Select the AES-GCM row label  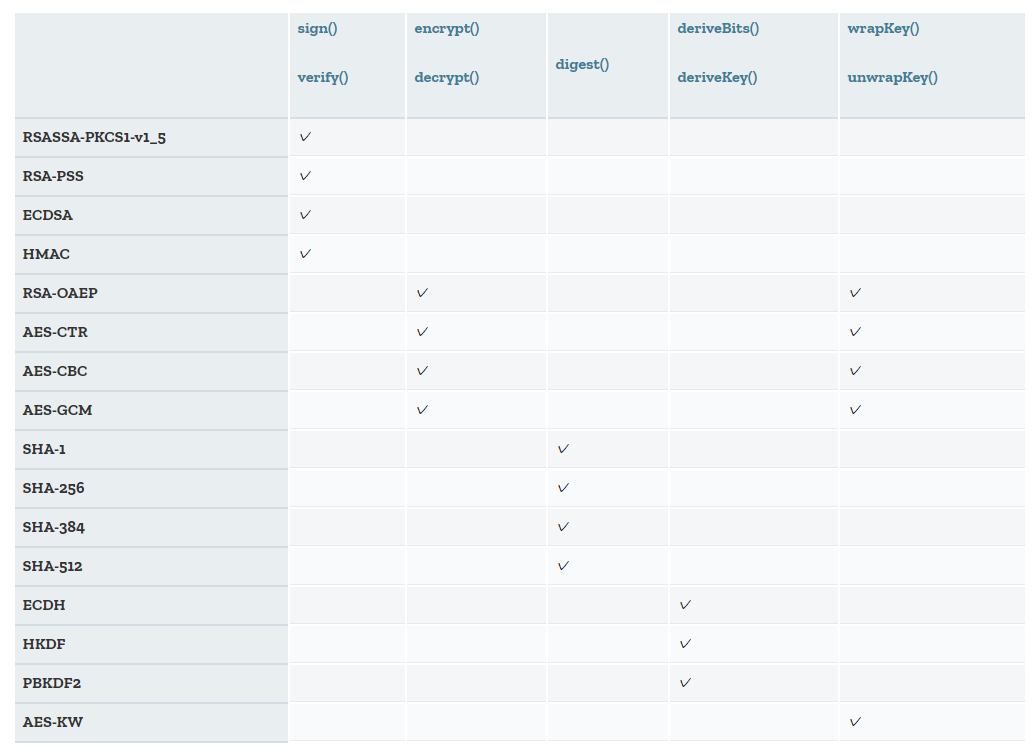(57, 410)
